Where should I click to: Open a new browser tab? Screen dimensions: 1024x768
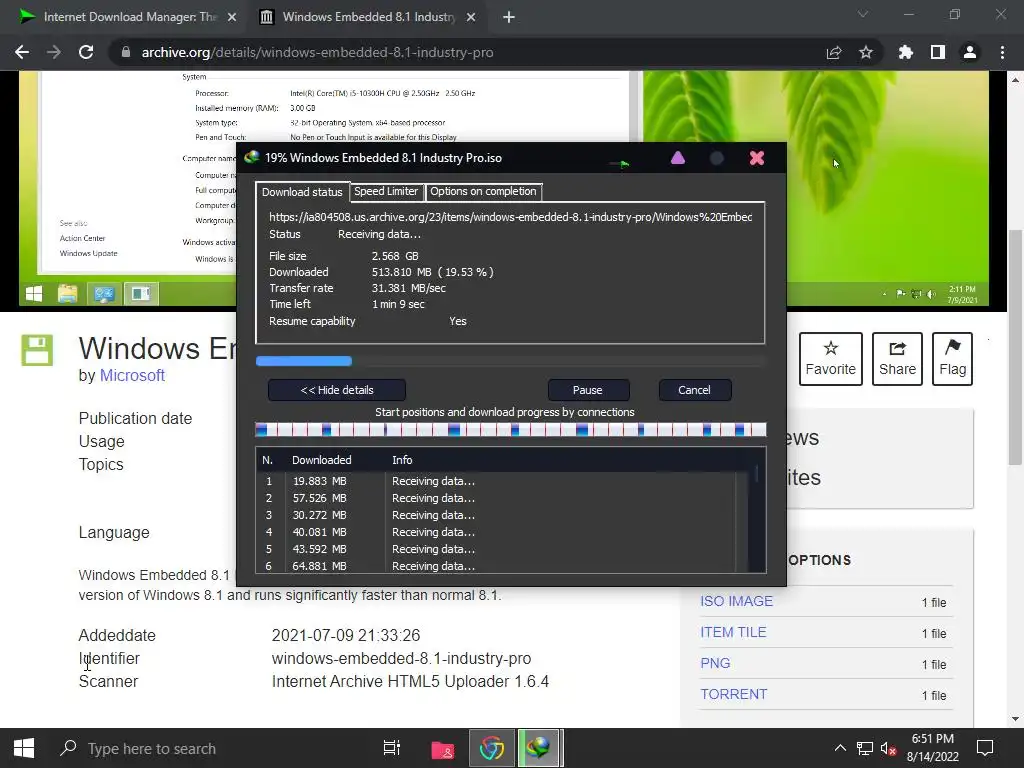tap(509, 17)
